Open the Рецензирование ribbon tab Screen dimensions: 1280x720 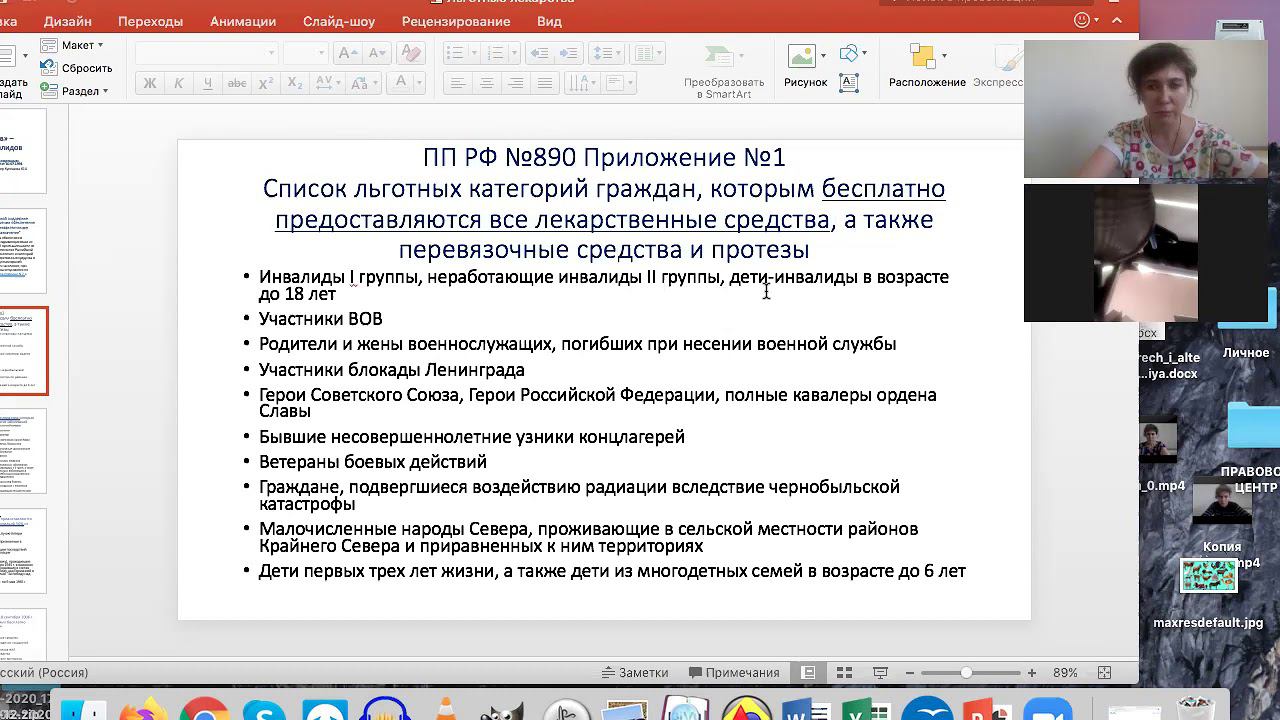pyautogui.click(x=456, y=21)
